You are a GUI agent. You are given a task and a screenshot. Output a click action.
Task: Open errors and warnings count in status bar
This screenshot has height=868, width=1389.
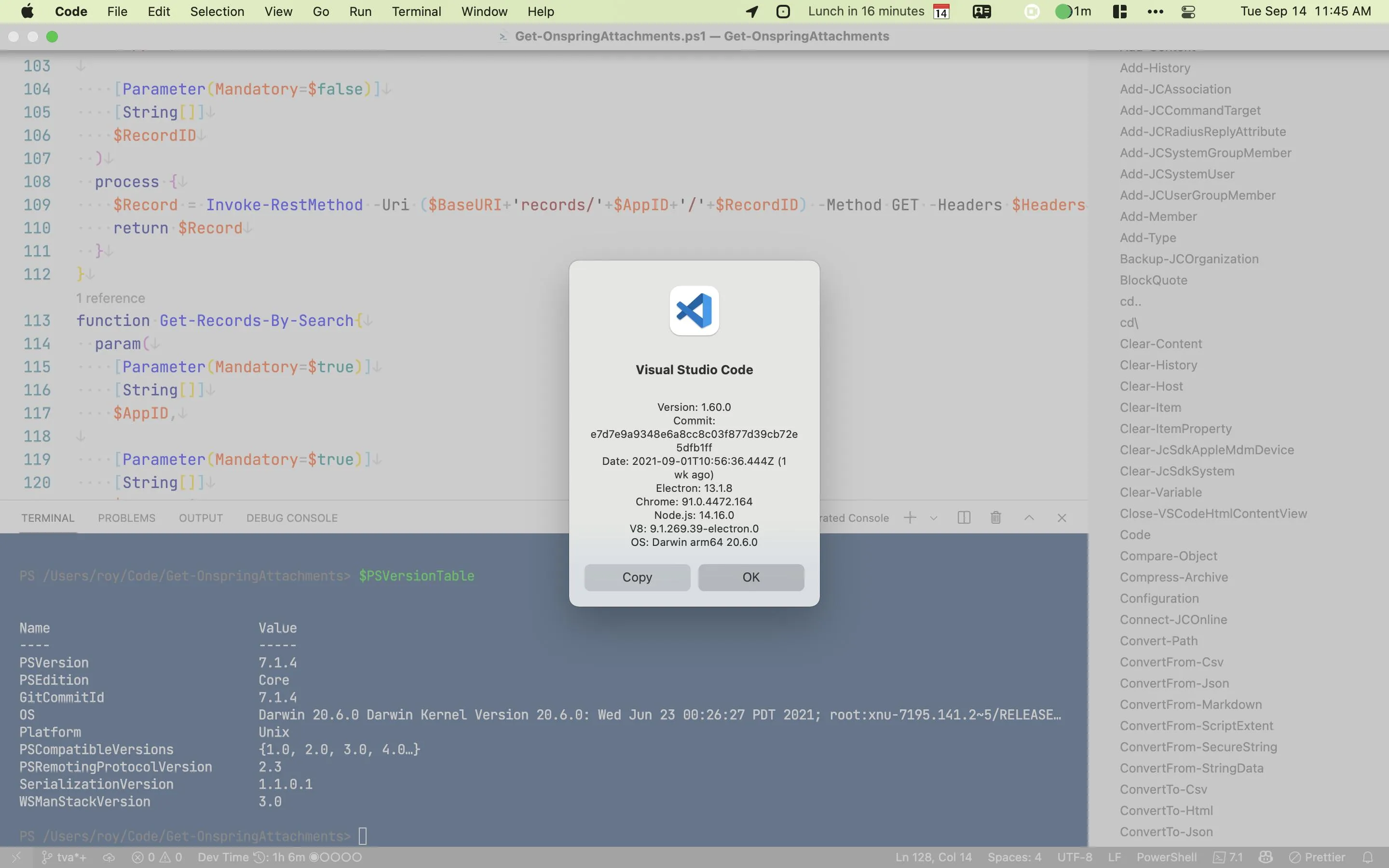pos(157,857)
